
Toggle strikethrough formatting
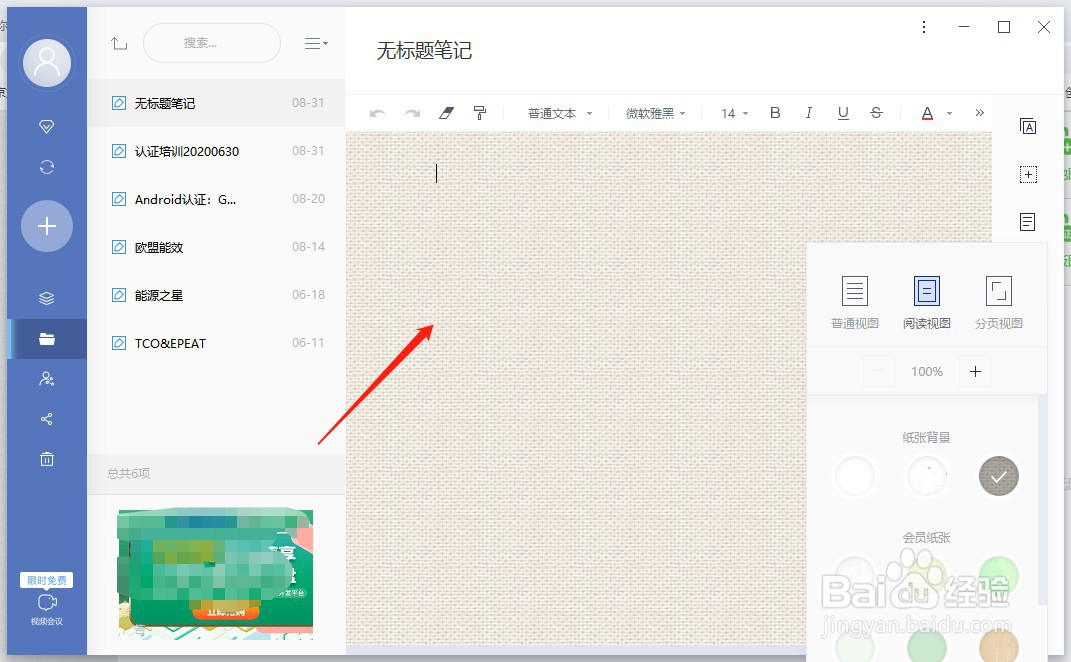(x=876, y=113)
